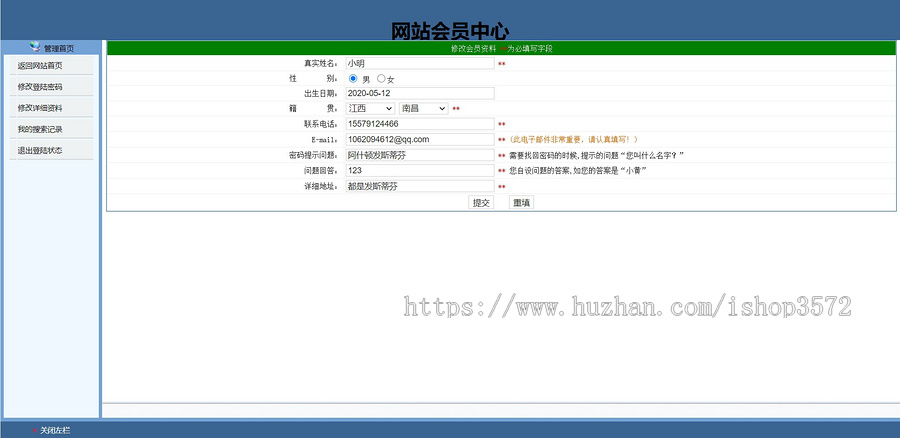The height and width of the screenshot is (438, 900).
Task: Reset the form with 重填 button
Action: [x=521, y=203]
